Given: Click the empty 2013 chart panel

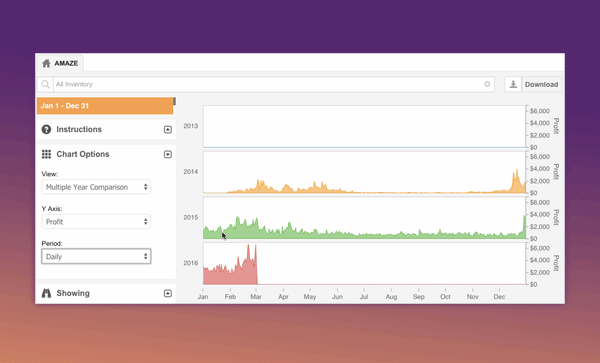Looking at the screenshot, I should (x=364, y=126).
